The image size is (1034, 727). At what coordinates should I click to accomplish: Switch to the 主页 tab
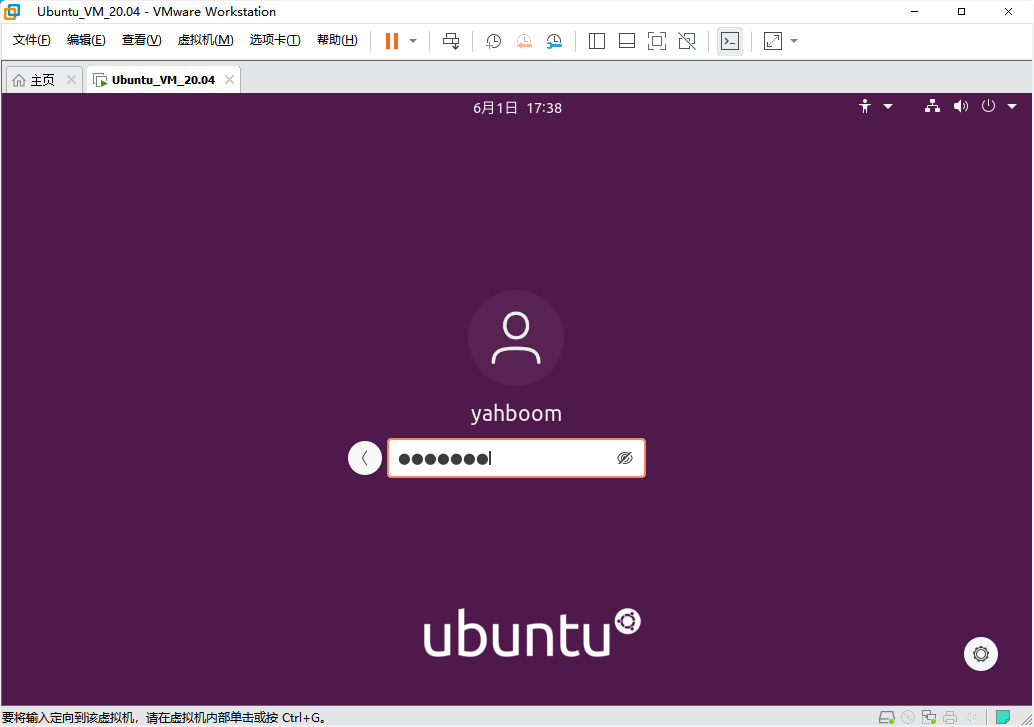[44, 80]
